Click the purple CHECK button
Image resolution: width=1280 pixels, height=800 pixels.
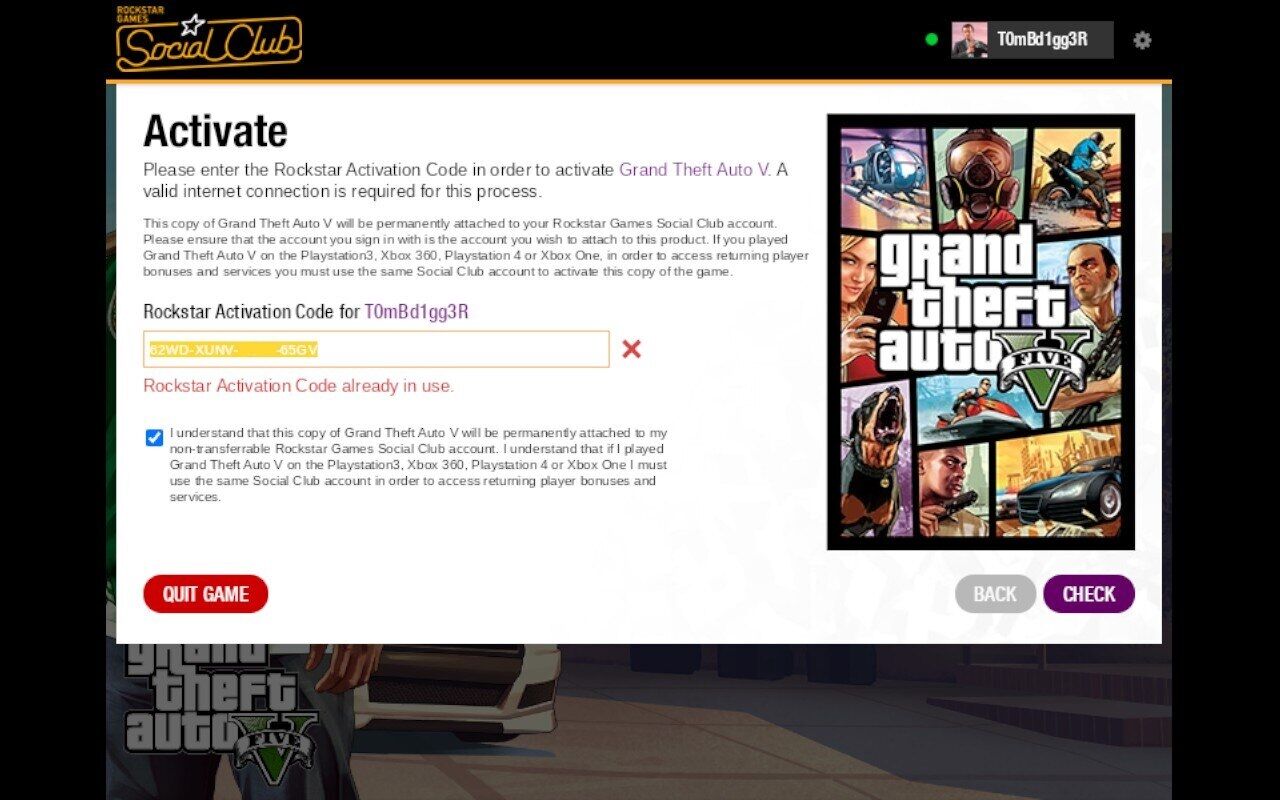[x=1089, y=594]
